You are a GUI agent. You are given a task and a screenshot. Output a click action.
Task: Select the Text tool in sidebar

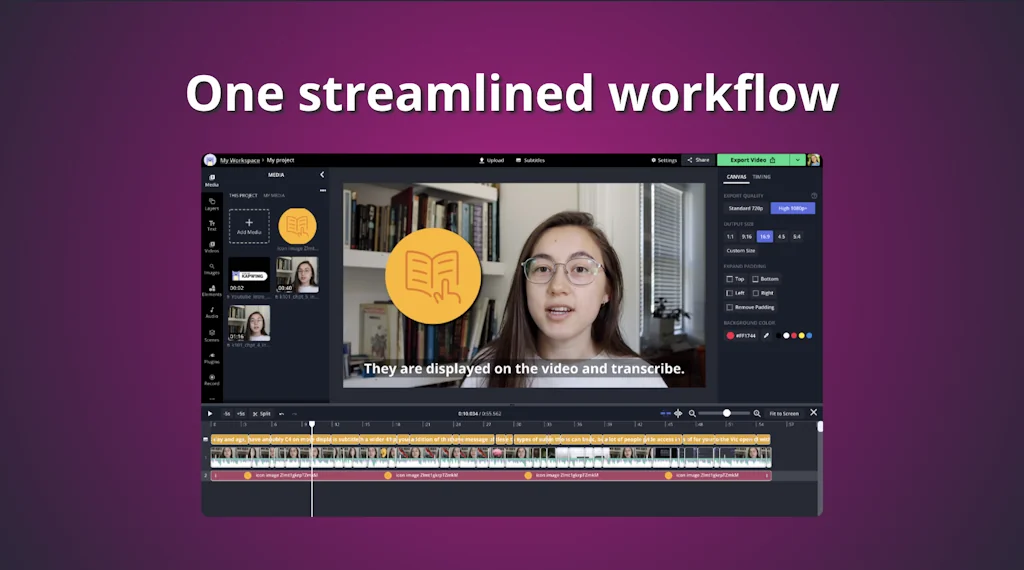coord(212,225)
